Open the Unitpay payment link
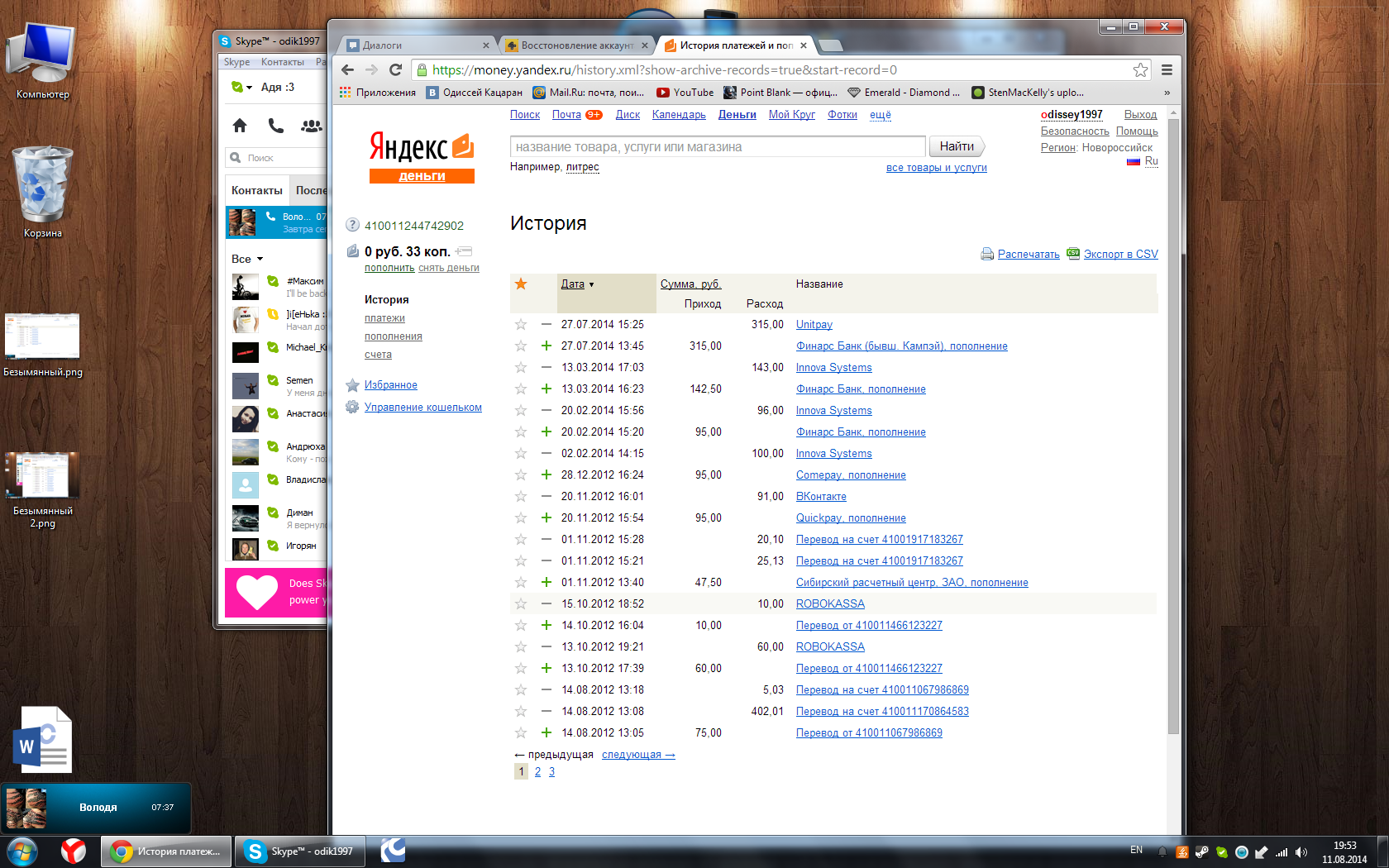1389x868 pixels. pos(814,325)
